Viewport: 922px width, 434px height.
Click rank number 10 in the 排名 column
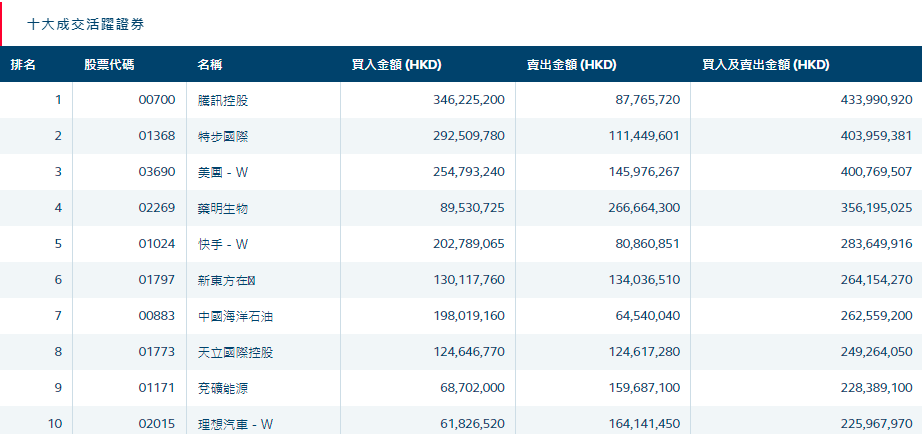[x=55, y=423]
